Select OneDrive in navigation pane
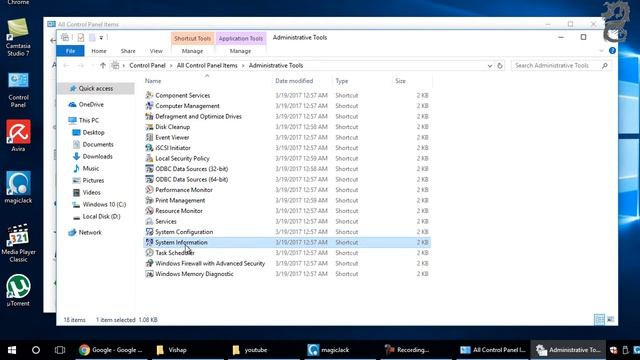640x360 pixels. 91,104
